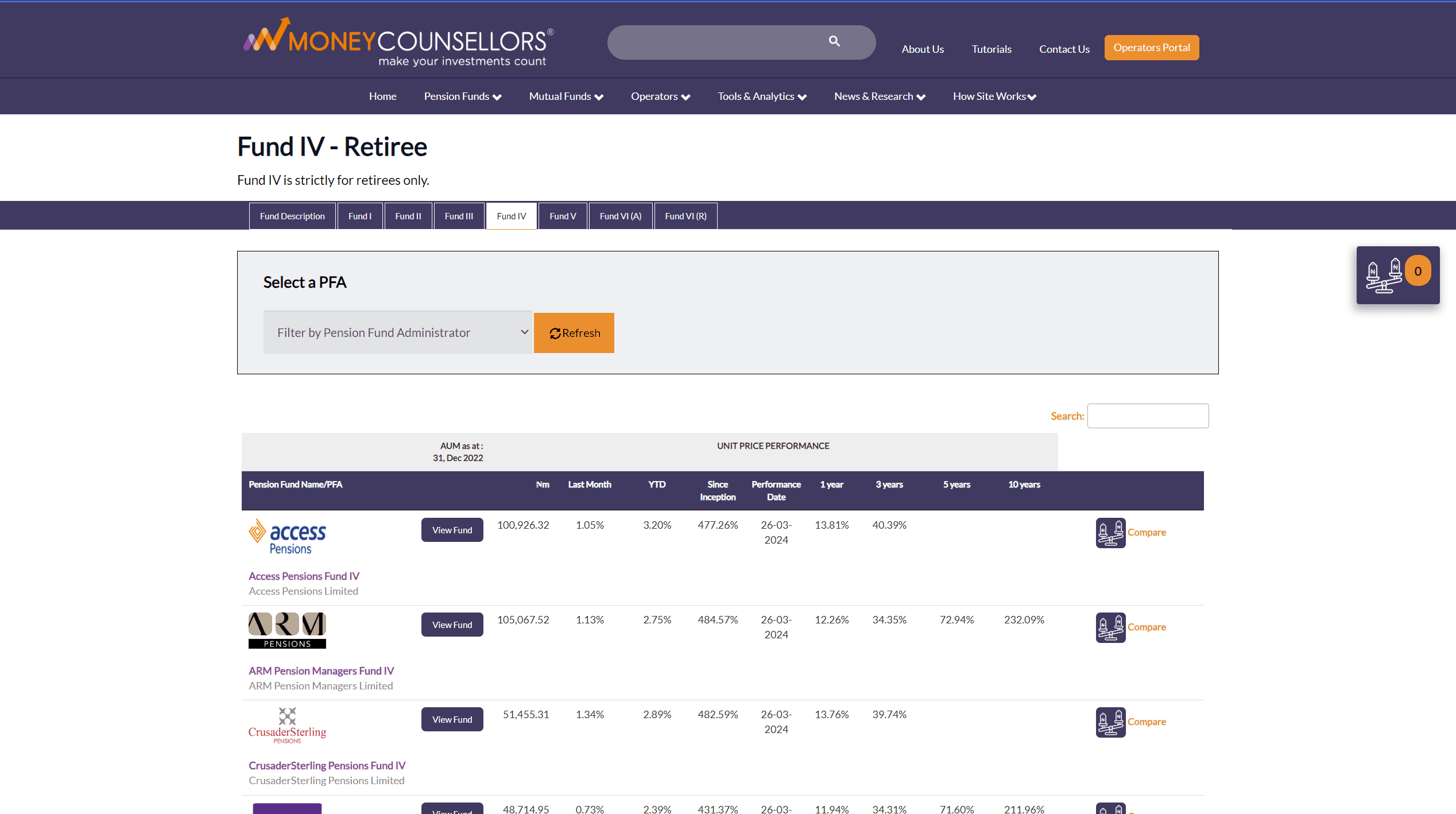Expand the Pension Funds menu
The height and width of the screenshot is (814, 1456).
(x=463, y=96)
